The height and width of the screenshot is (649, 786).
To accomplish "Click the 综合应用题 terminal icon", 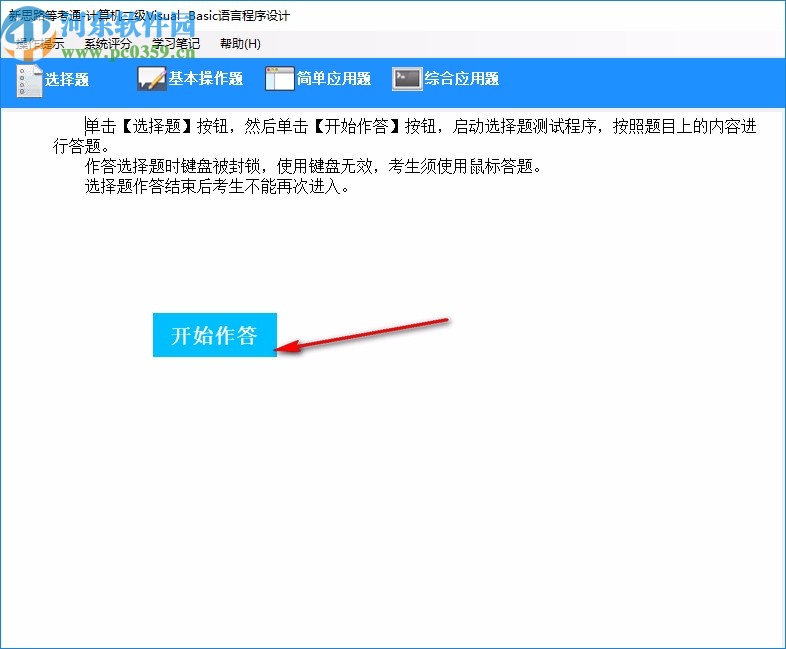I will 407,79.
